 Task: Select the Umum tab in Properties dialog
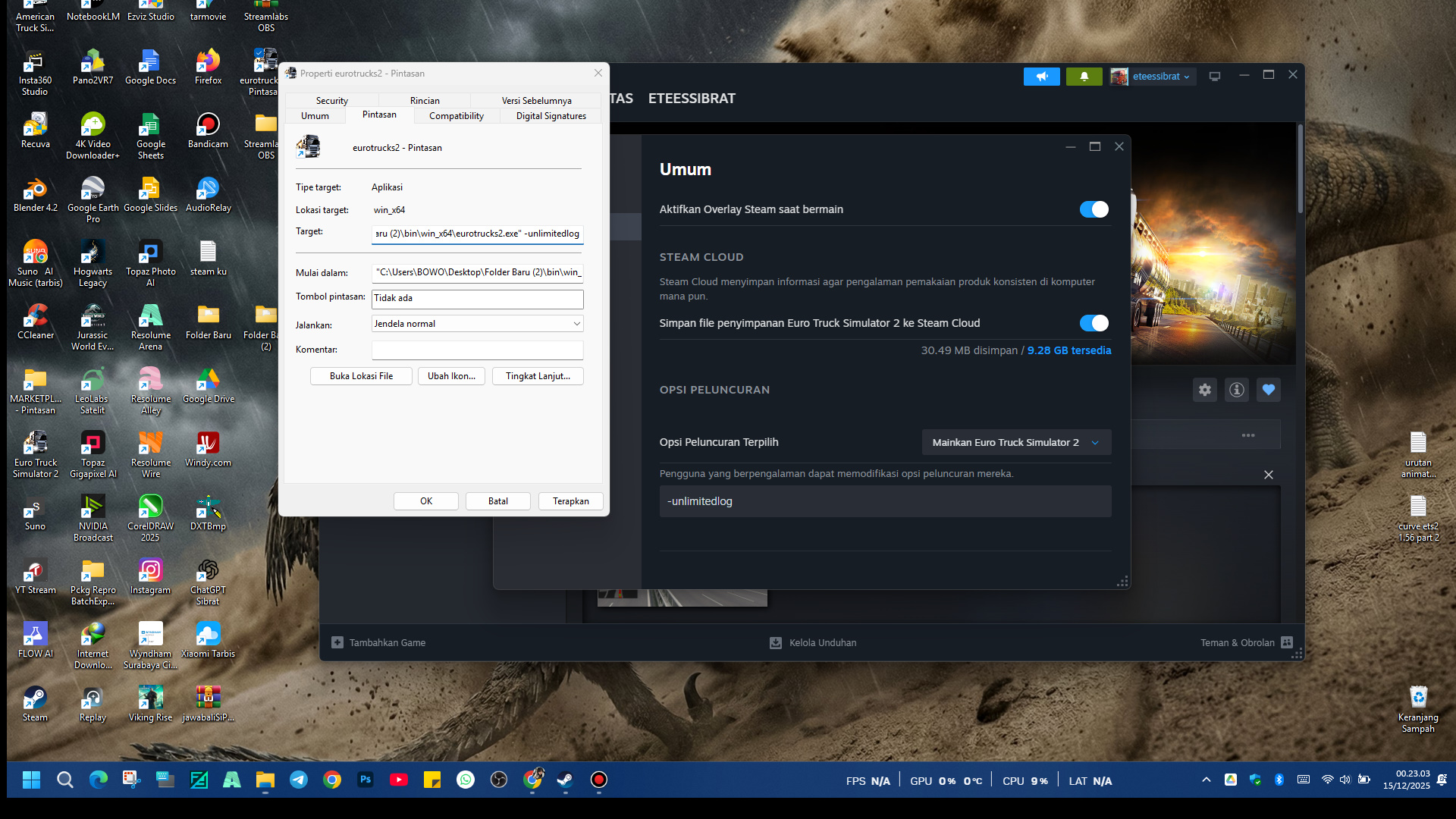[315, 116]
